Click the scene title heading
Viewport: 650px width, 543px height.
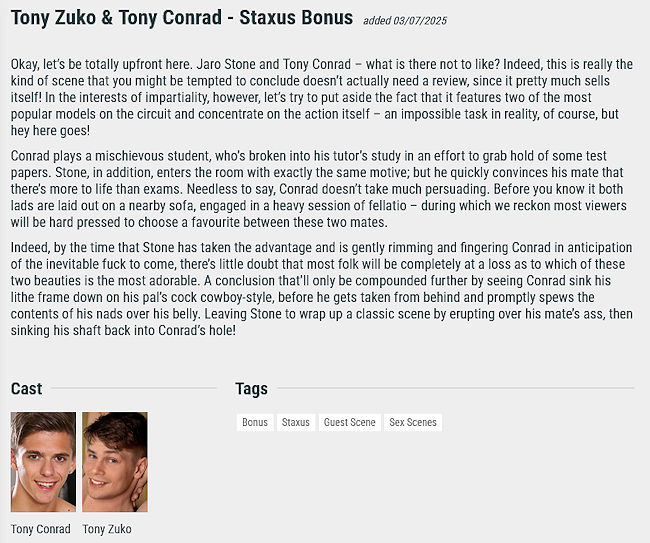[x=182, y=18]
